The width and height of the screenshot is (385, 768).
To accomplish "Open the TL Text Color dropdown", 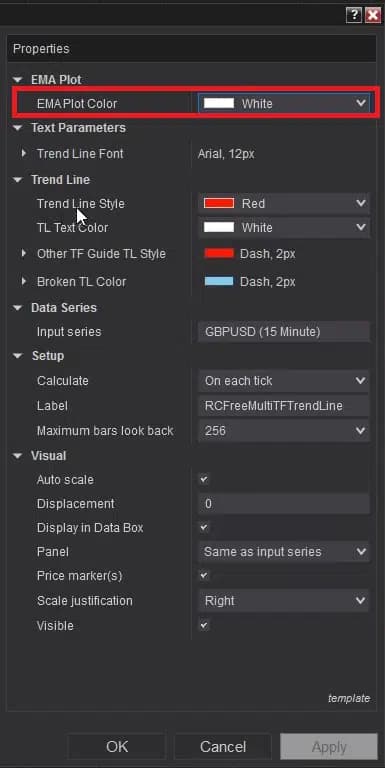I will (284, 228).
